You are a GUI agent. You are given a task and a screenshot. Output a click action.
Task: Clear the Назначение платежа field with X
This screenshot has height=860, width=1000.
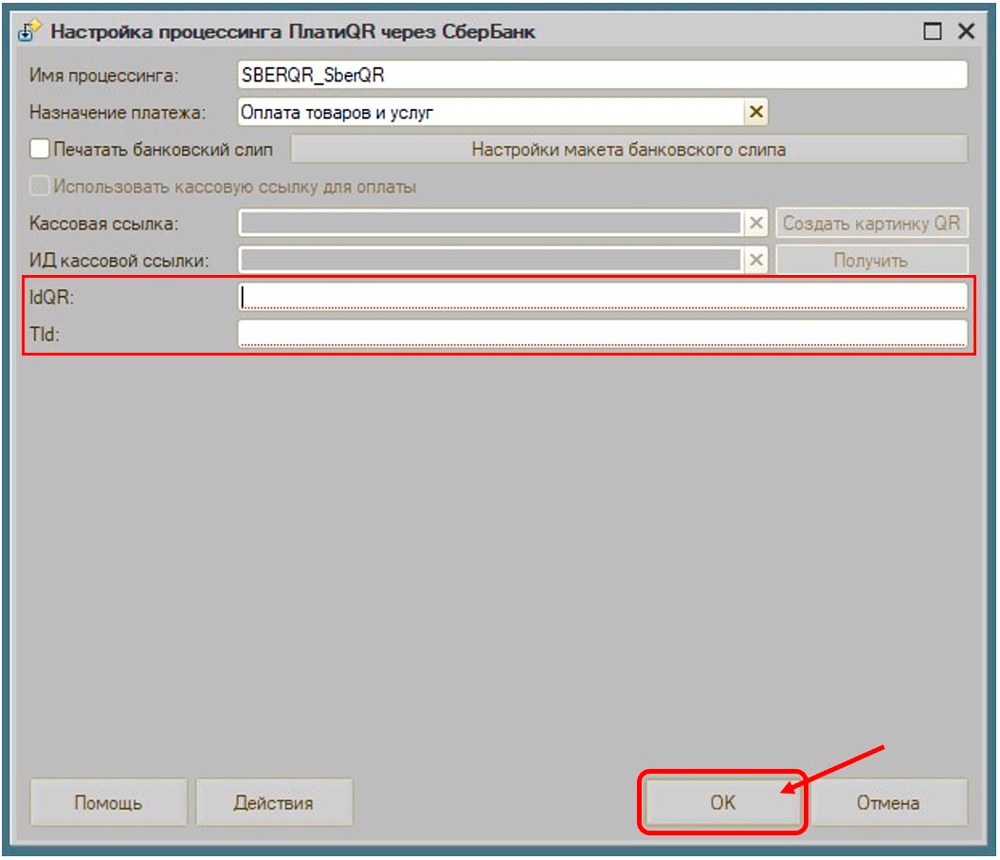(x=756, y=112)
